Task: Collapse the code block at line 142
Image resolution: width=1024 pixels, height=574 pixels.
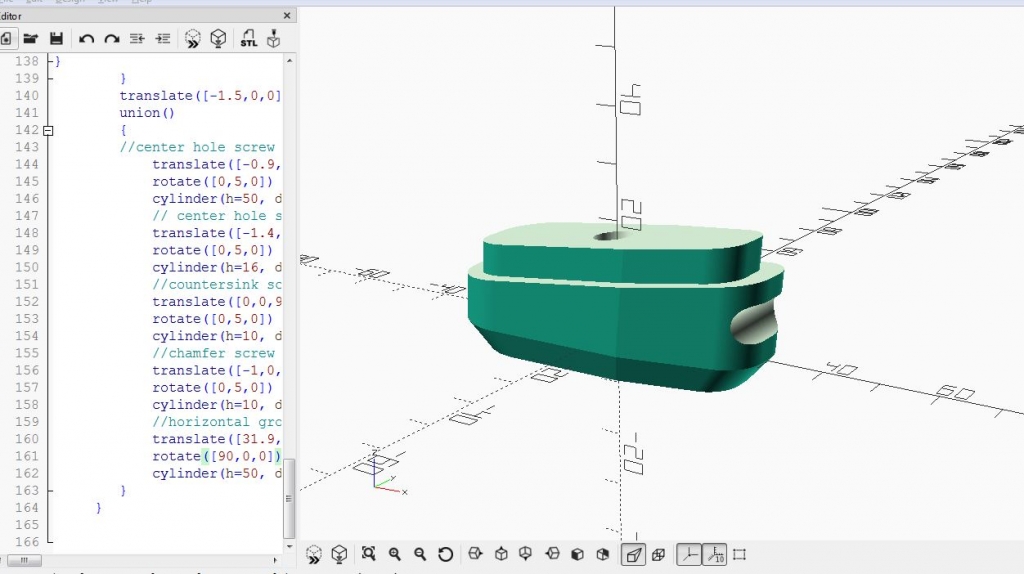Action: [x=48, y=131]
